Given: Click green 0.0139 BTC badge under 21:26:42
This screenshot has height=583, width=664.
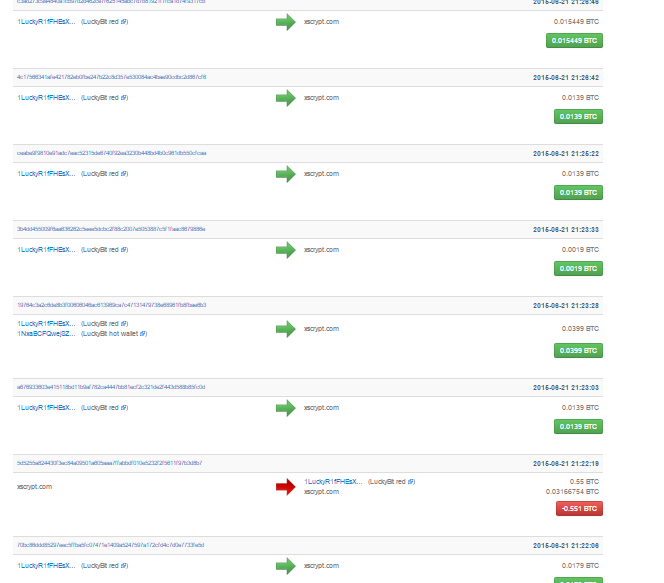Looking at the screenshot, I should click(578, 117).
